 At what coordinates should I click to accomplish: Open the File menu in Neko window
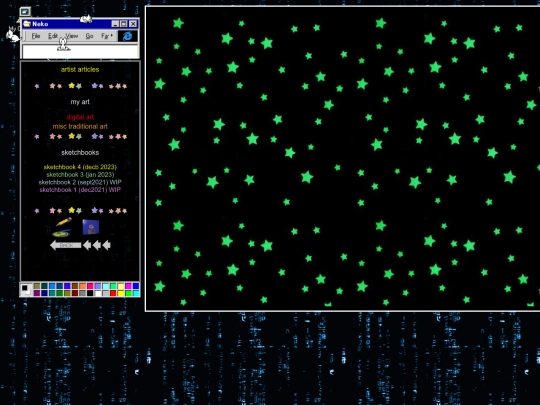pos(35,36)
